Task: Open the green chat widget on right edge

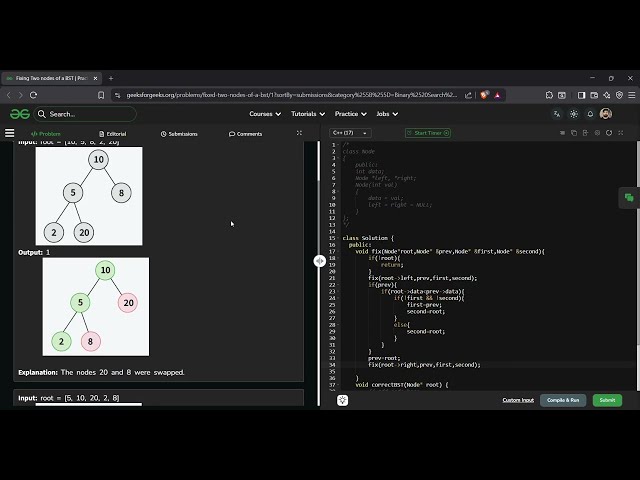Action: coord(629,198)
